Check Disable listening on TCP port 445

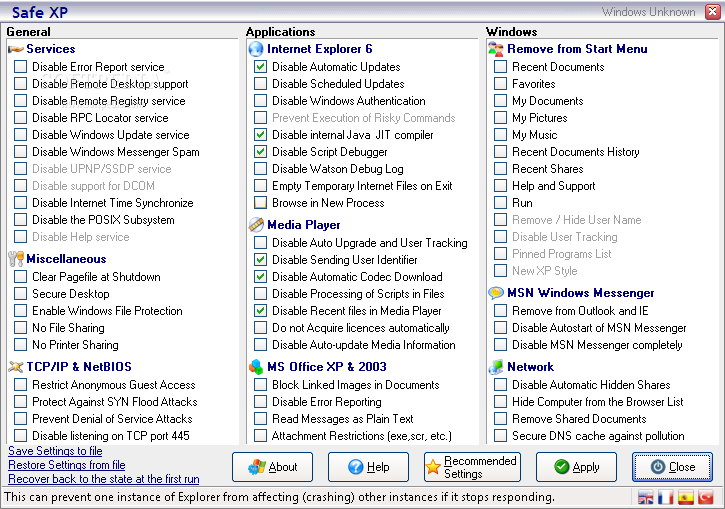[x=20, y=435]
